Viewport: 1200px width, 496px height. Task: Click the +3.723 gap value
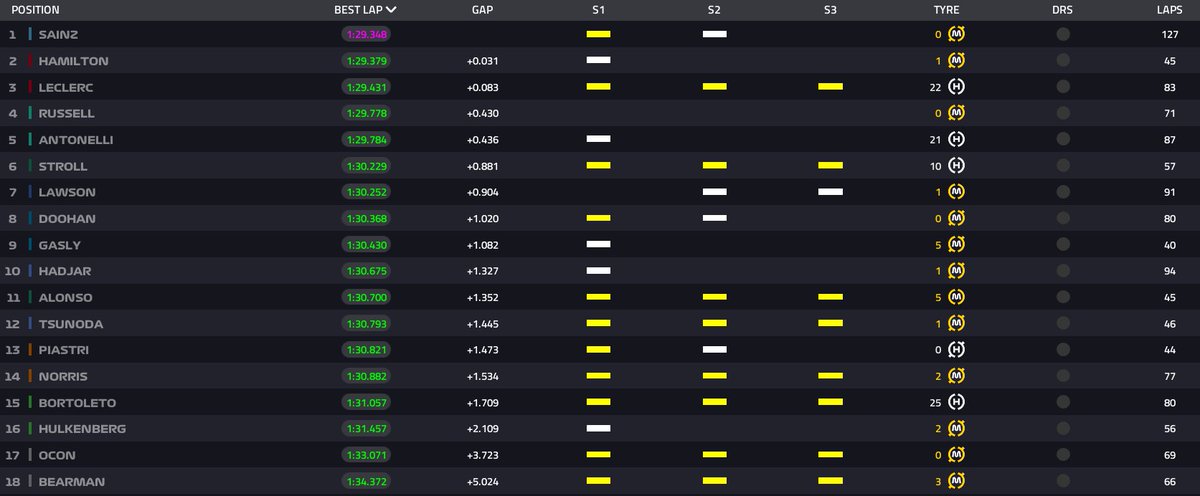tap(482, 455)
